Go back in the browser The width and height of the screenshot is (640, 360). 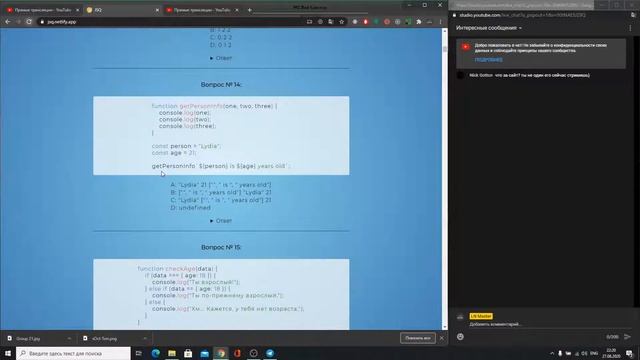(8, 22)
